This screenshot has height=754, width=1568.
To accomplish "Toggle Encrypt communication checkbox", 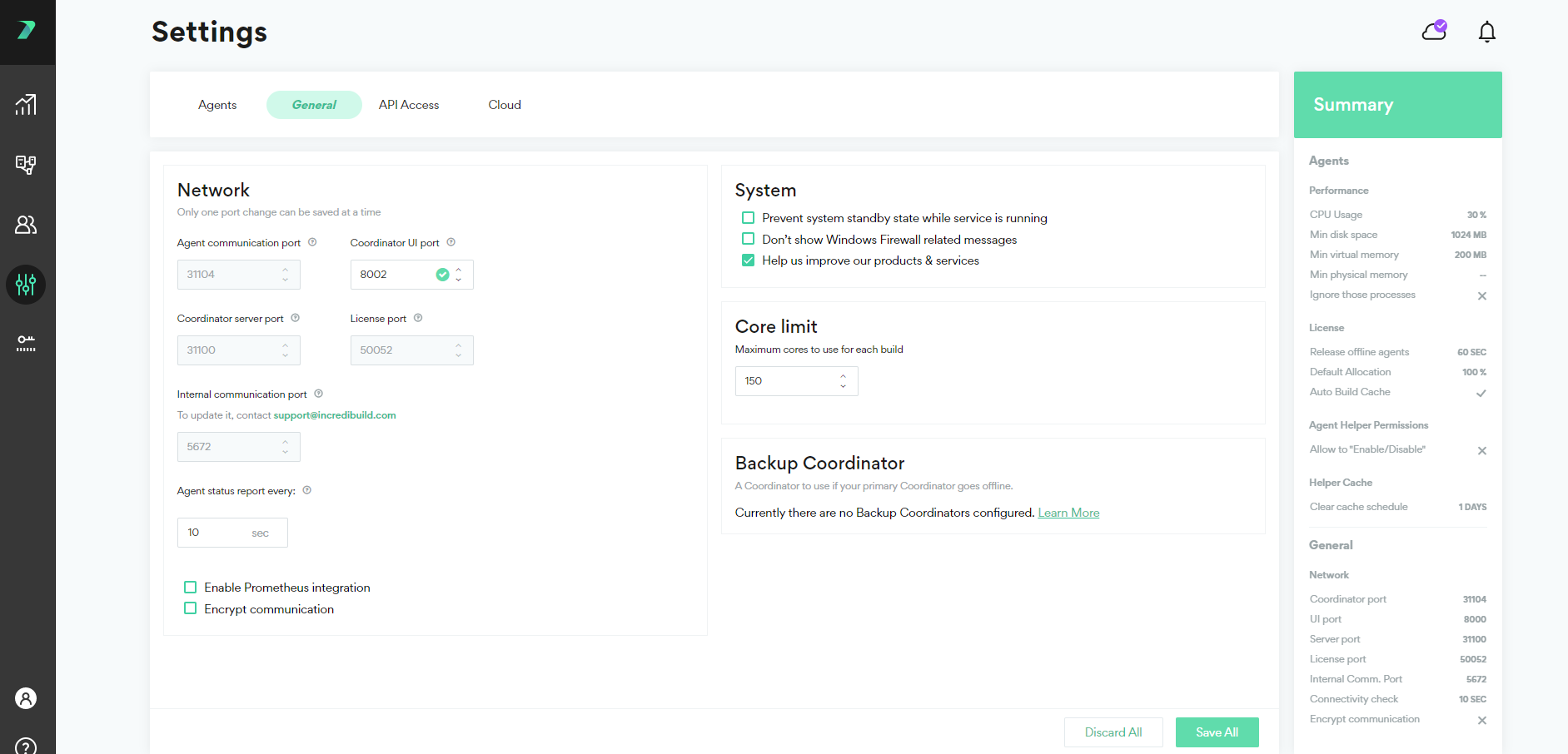I will click(x=190, y=608).
